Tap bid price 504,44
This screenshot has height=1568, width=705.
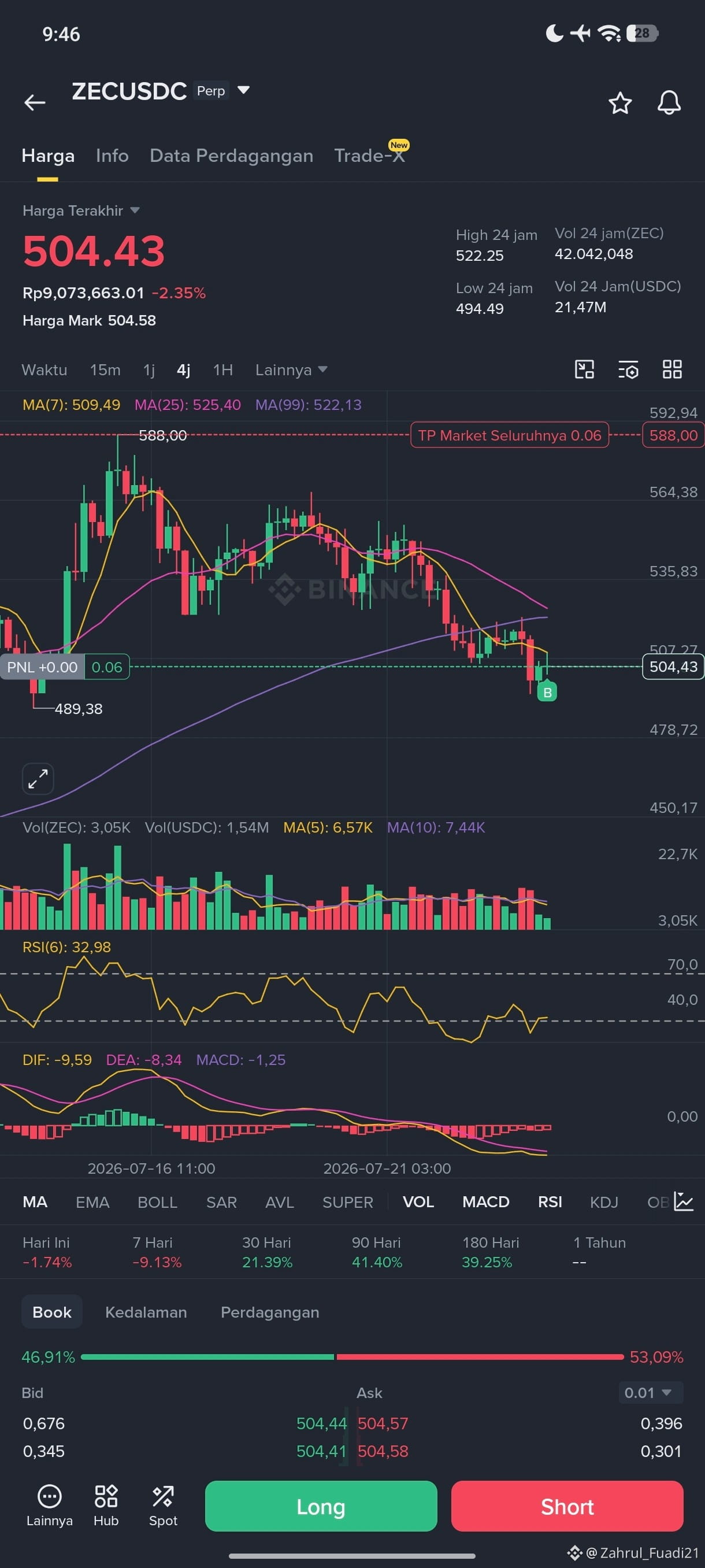321,1423
